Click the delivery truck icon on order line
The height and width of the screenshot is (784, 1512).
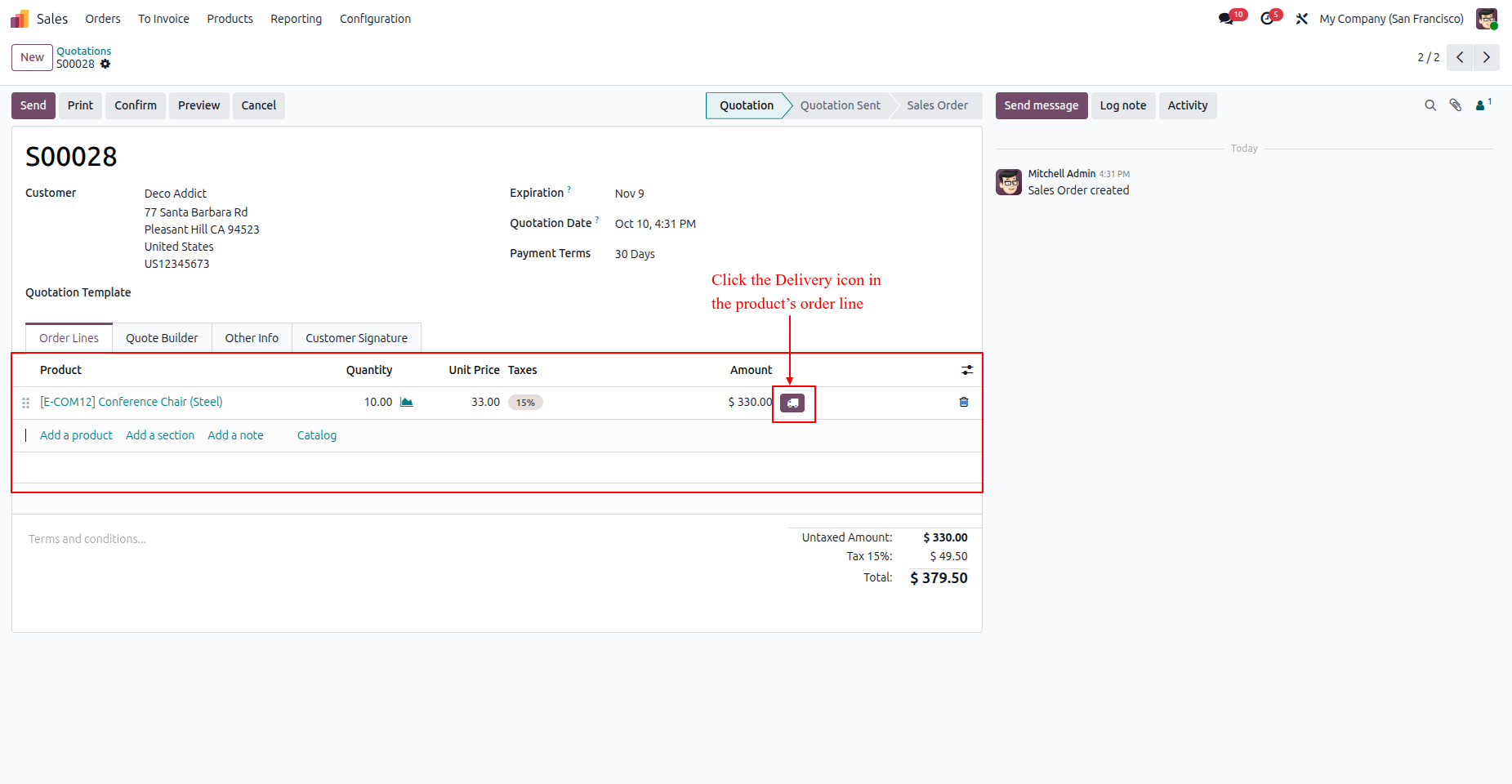pos(792,403)
